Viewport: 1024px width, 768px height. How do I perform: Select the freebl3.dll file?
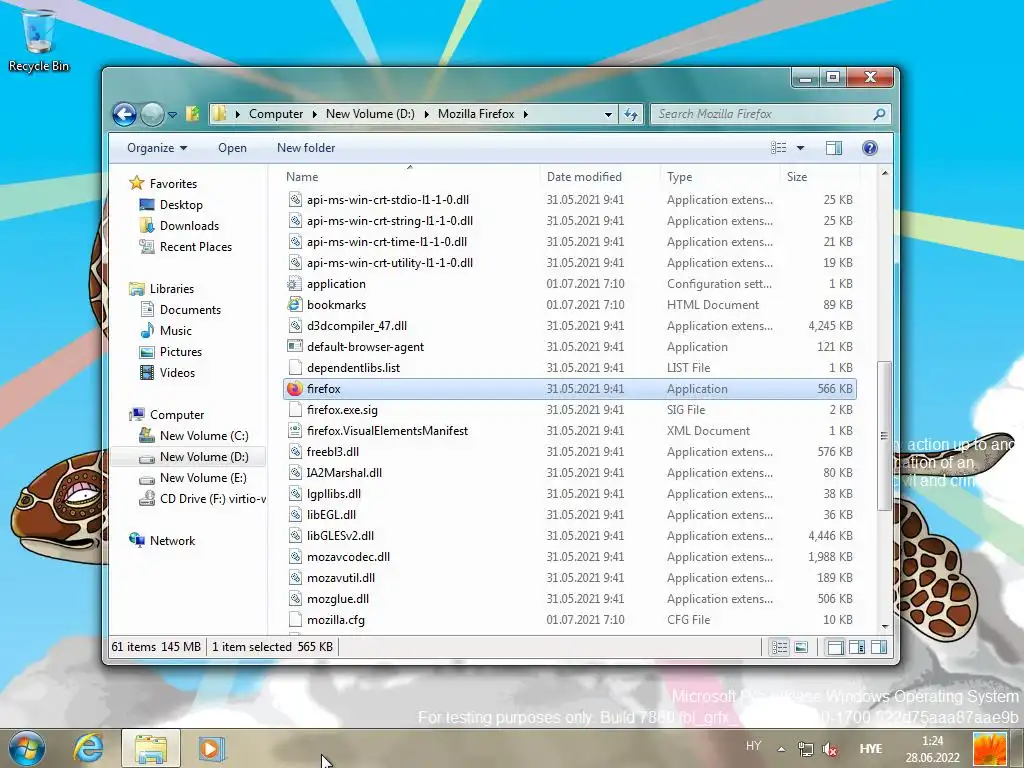[333, 452]
